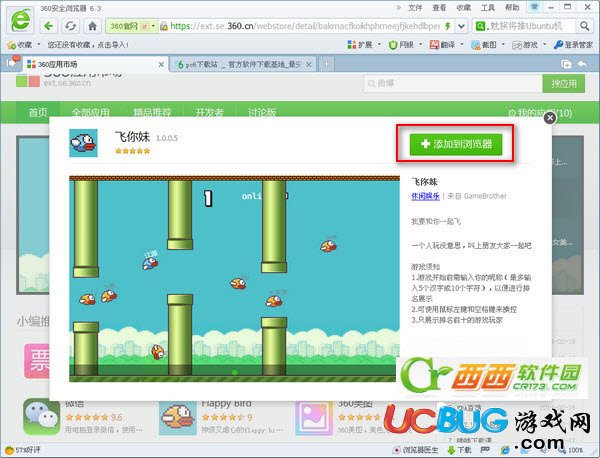This screenshot has width=600, height=458.
Task: Click the 飞你妹 blue bird app icon
Action: pos(83,143)
